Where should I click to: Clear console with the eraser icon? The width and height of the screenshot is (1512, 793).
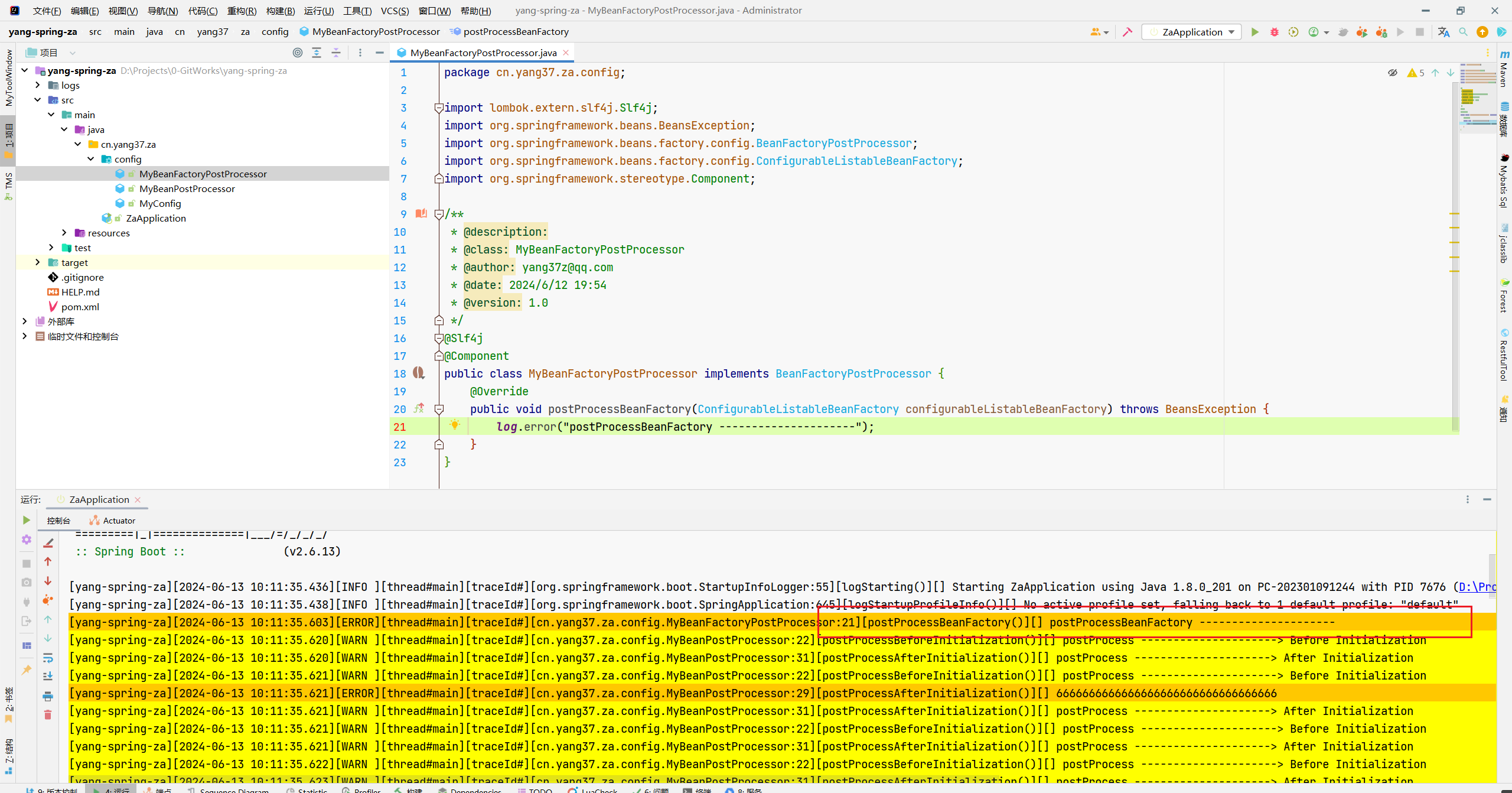[48, 542]
